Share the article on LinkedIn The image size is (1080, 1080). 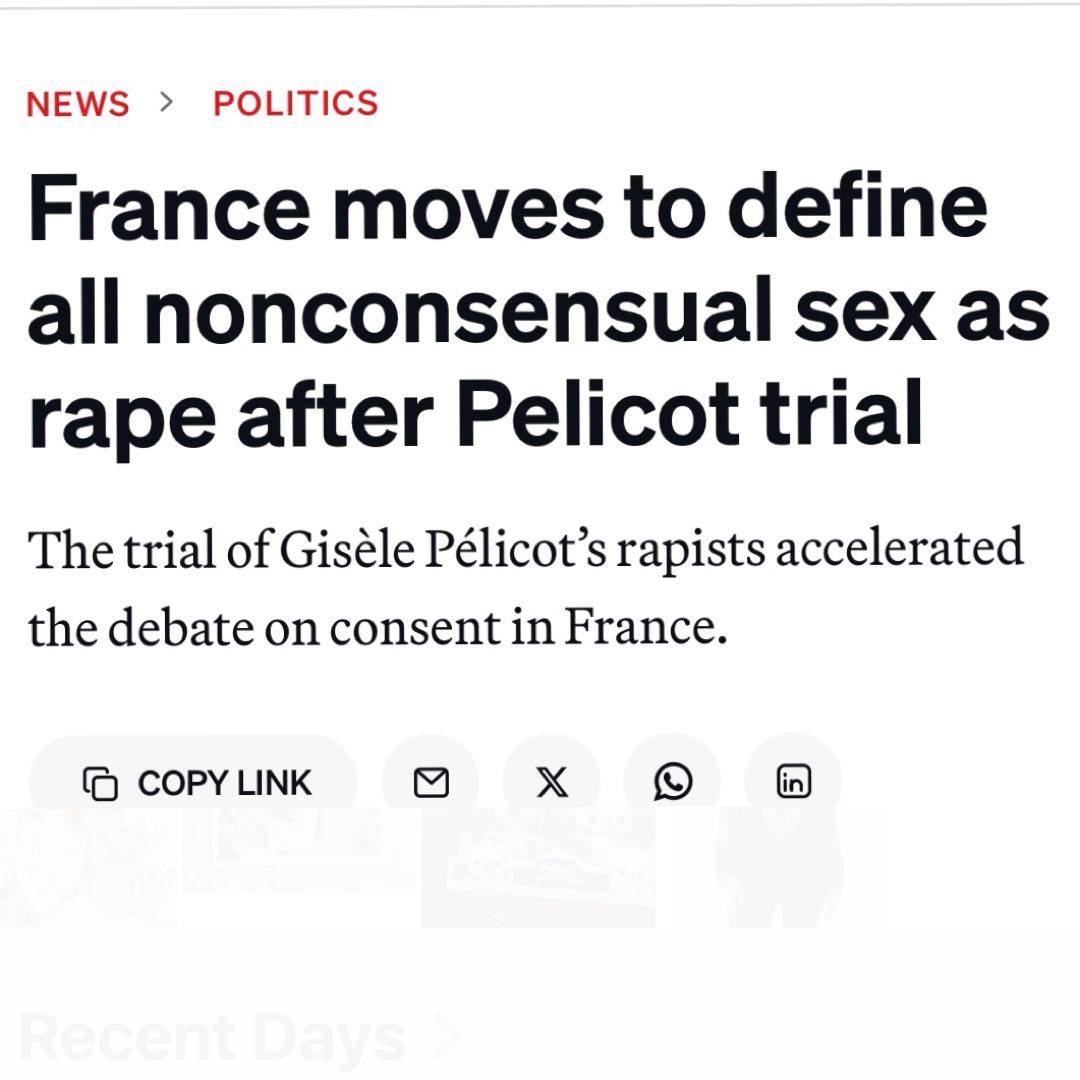[x=793, y=783]
